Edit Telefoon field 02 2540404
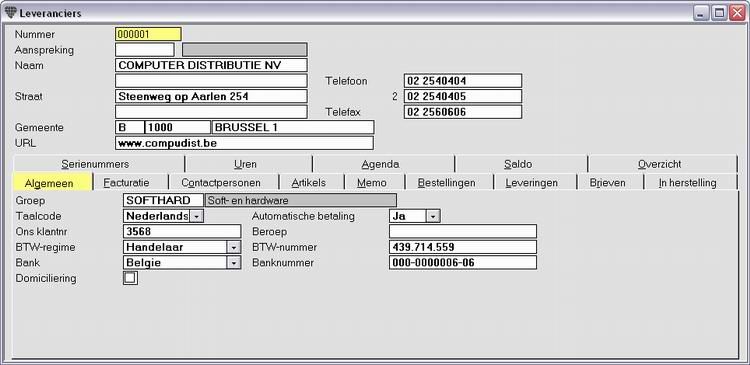Image resolution: width=750 pixels, height=365 pixels. pyautogui.click(x=463, y=80)
